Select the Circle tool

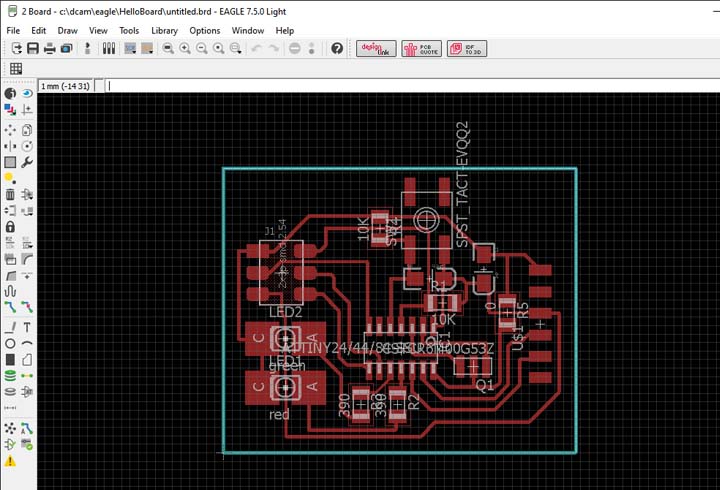[x=10, y=344]
